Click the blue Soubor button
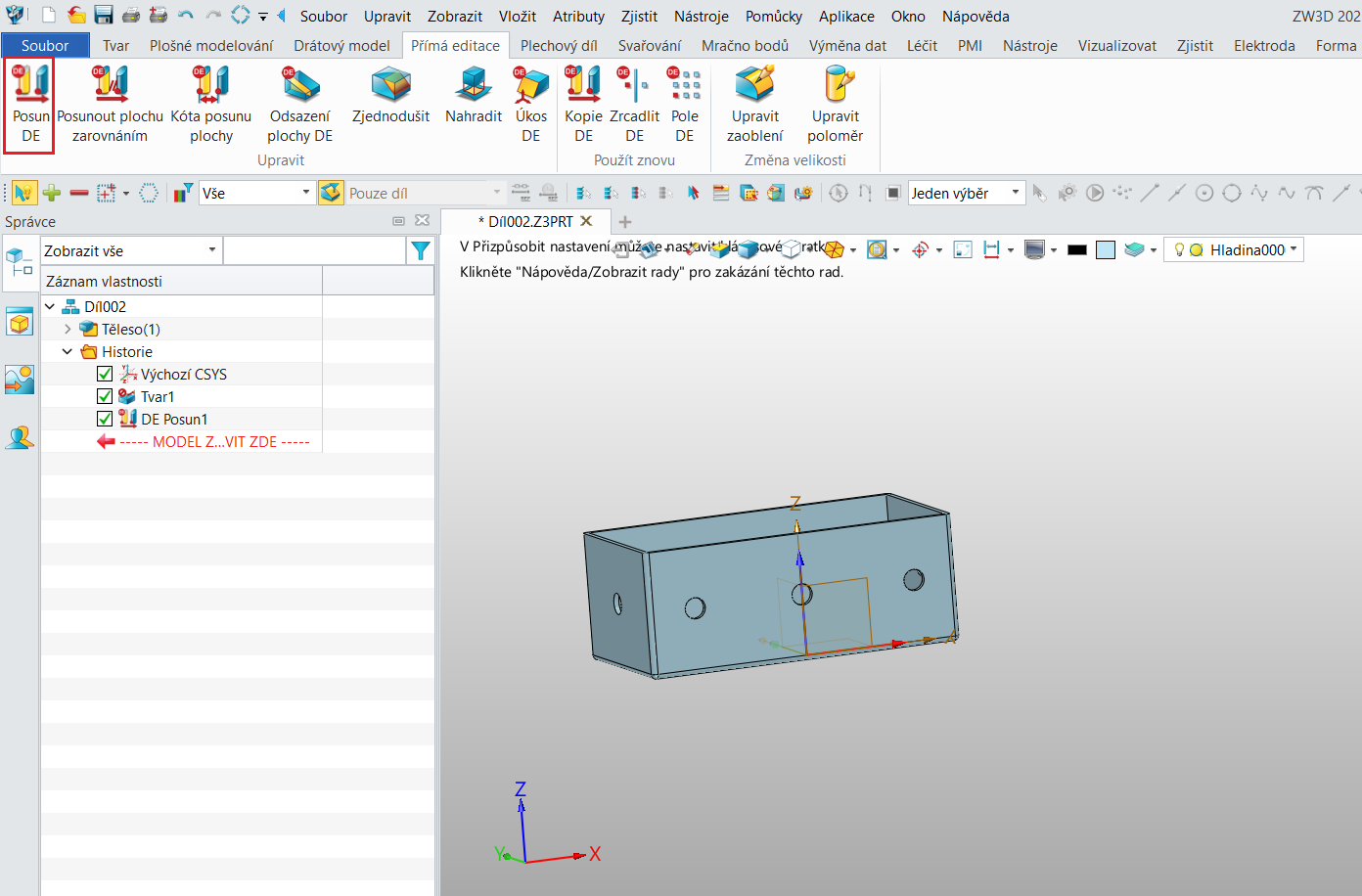 click(x=45, y=45)
